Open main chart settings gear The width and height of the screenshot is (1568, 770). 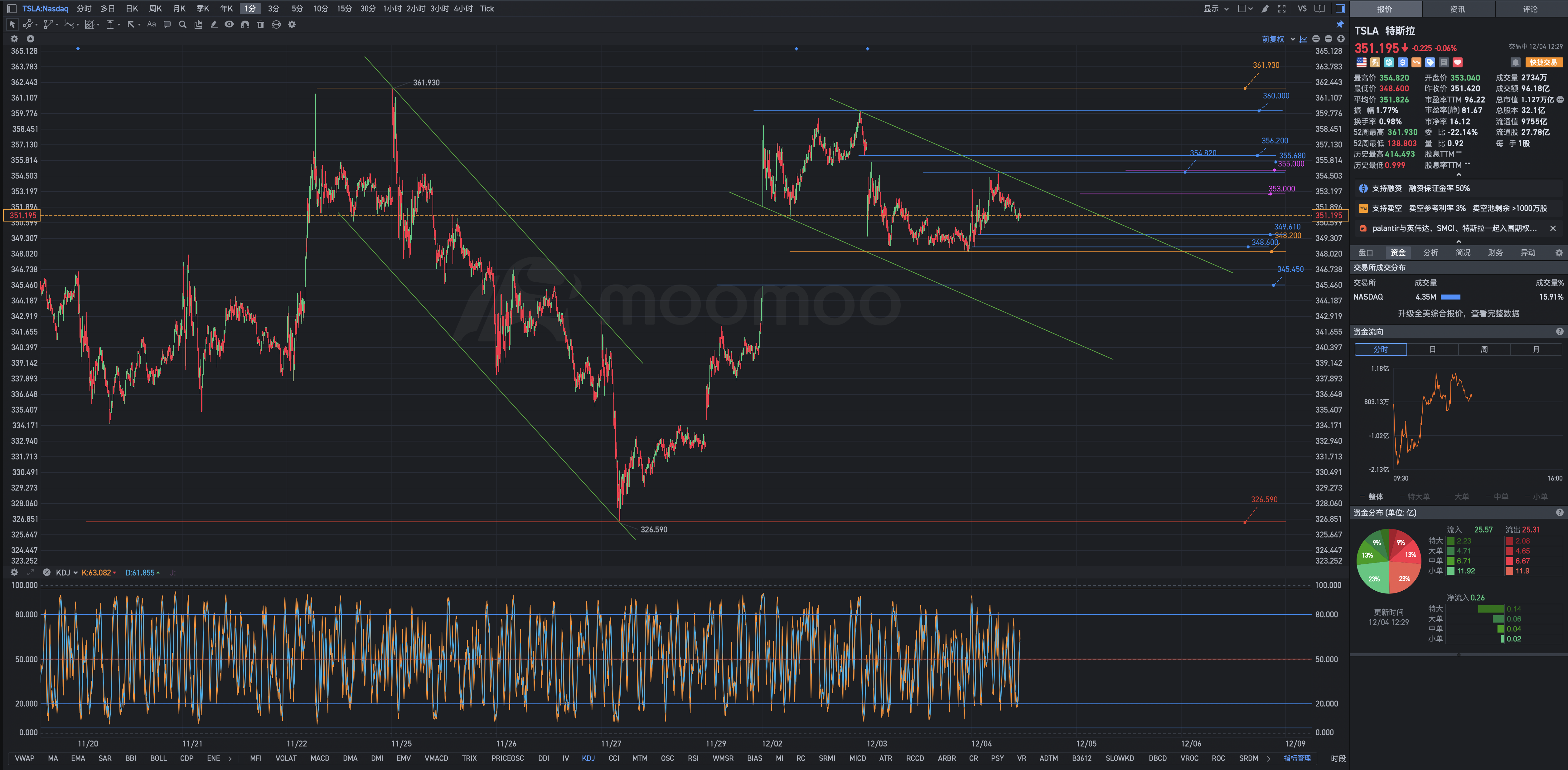pyautogui.click(x=15, y=38)
